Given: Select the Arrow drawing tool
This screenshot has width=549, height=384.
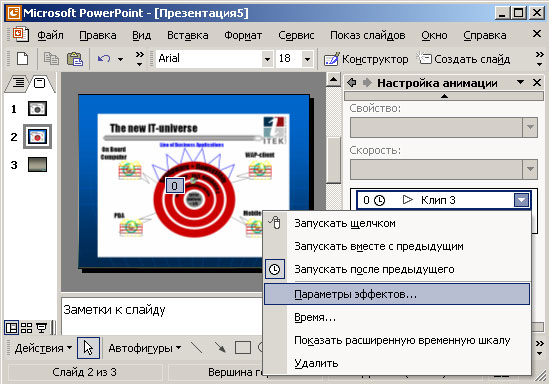Looking at the screenshot, I should [x=220, y=348].
